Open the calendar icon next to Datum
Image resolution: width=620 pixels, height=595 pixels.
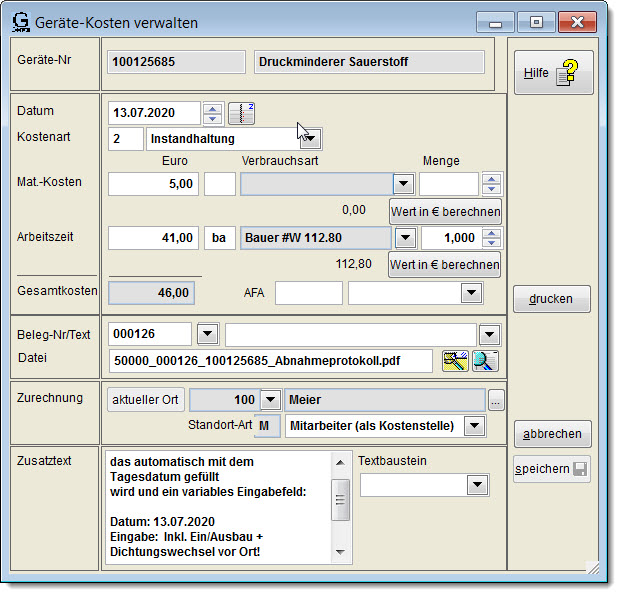click(x=242, y=113)
